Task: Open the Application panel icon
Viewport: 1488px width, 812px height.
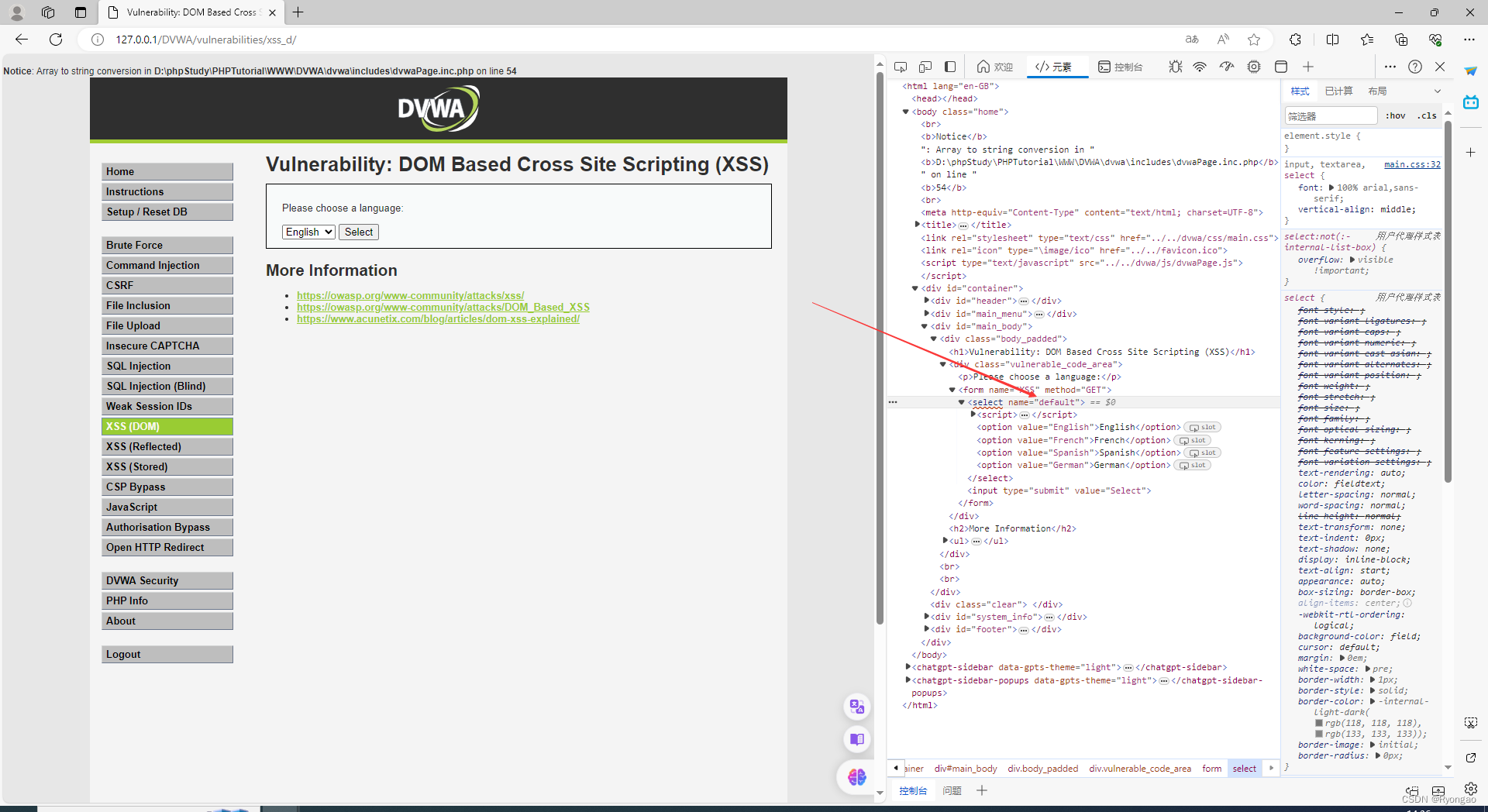Action: coord(1281,67)
